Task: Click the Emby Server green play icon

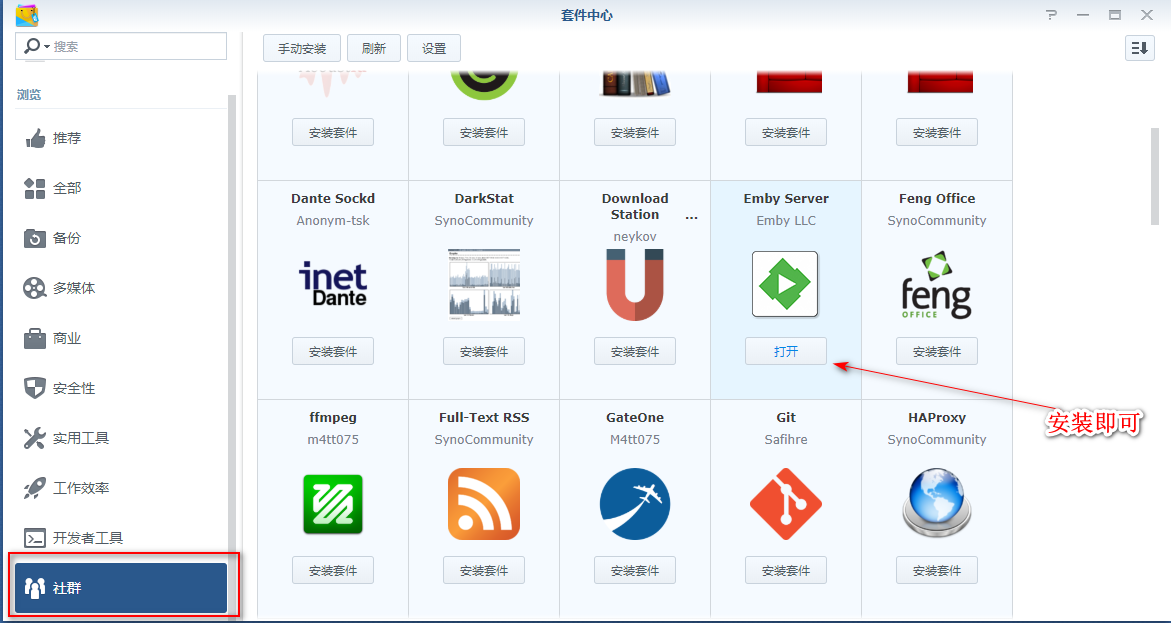Action: pyautogui.click(x=785, y=284)
